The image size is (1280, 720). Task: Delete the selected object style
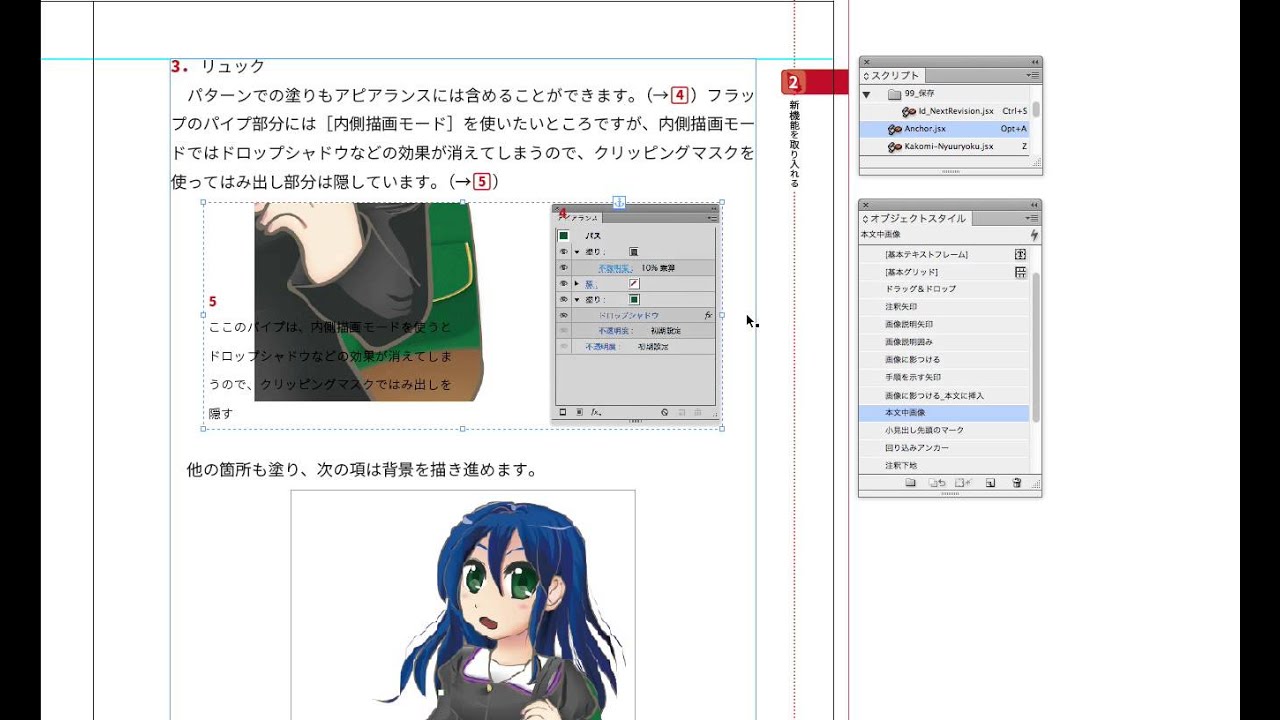coord(1017,483)
